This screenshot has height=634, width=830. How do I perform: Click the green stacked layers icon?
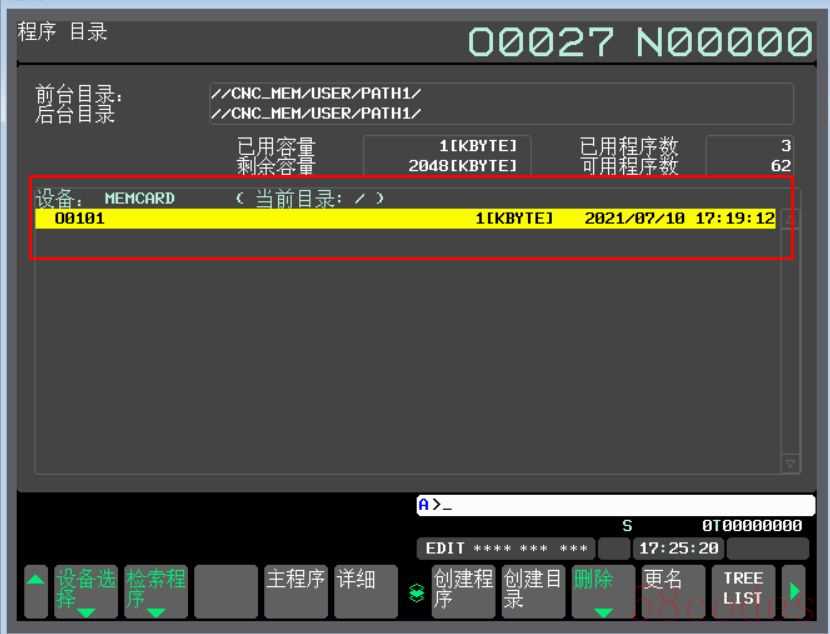417,593
